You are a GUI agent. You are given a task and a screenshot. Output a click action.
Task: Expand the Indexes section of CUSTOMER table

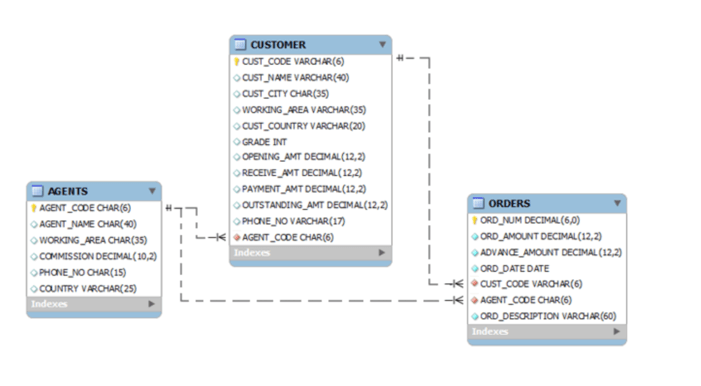coord(381,253)
